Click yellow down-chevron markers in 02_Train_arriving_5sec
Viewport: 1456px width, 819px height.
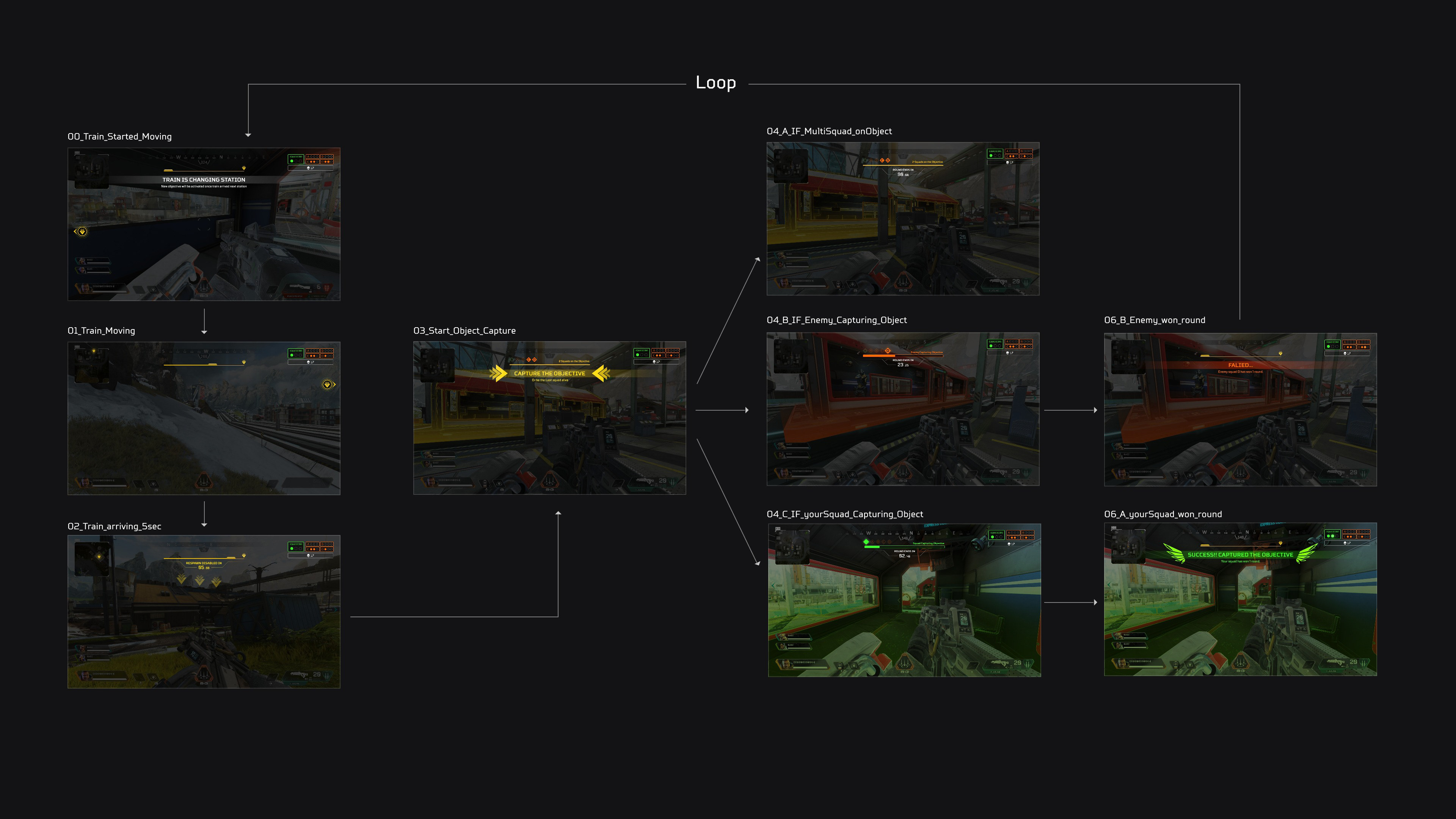click(x=199, y=580)
